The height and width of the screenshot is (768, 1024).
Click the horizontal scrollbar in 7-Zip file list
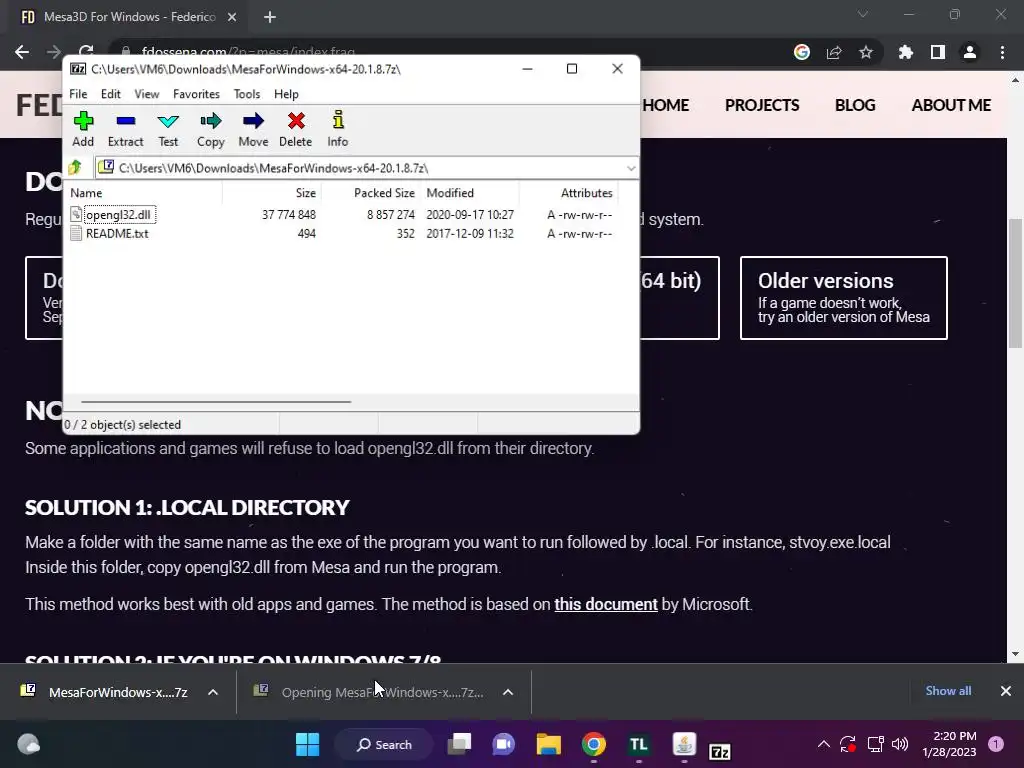pos(216,402)
